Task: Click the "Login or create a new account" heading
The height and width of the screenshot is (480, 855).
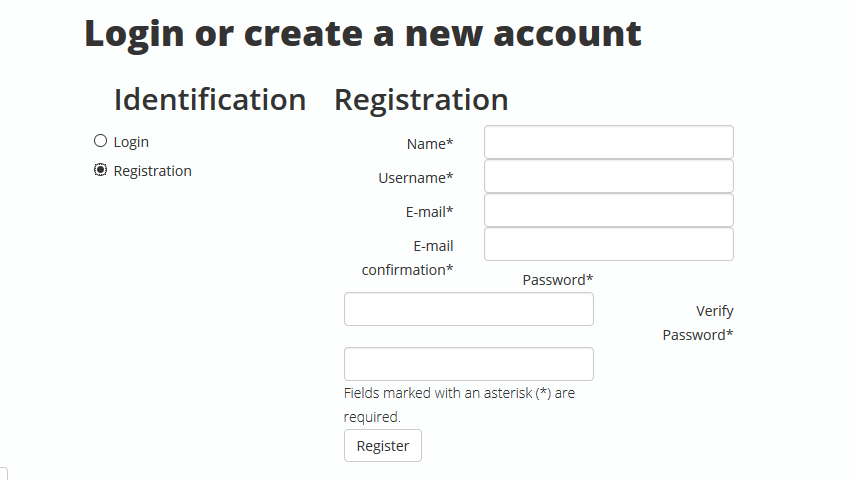Action: 362,33
